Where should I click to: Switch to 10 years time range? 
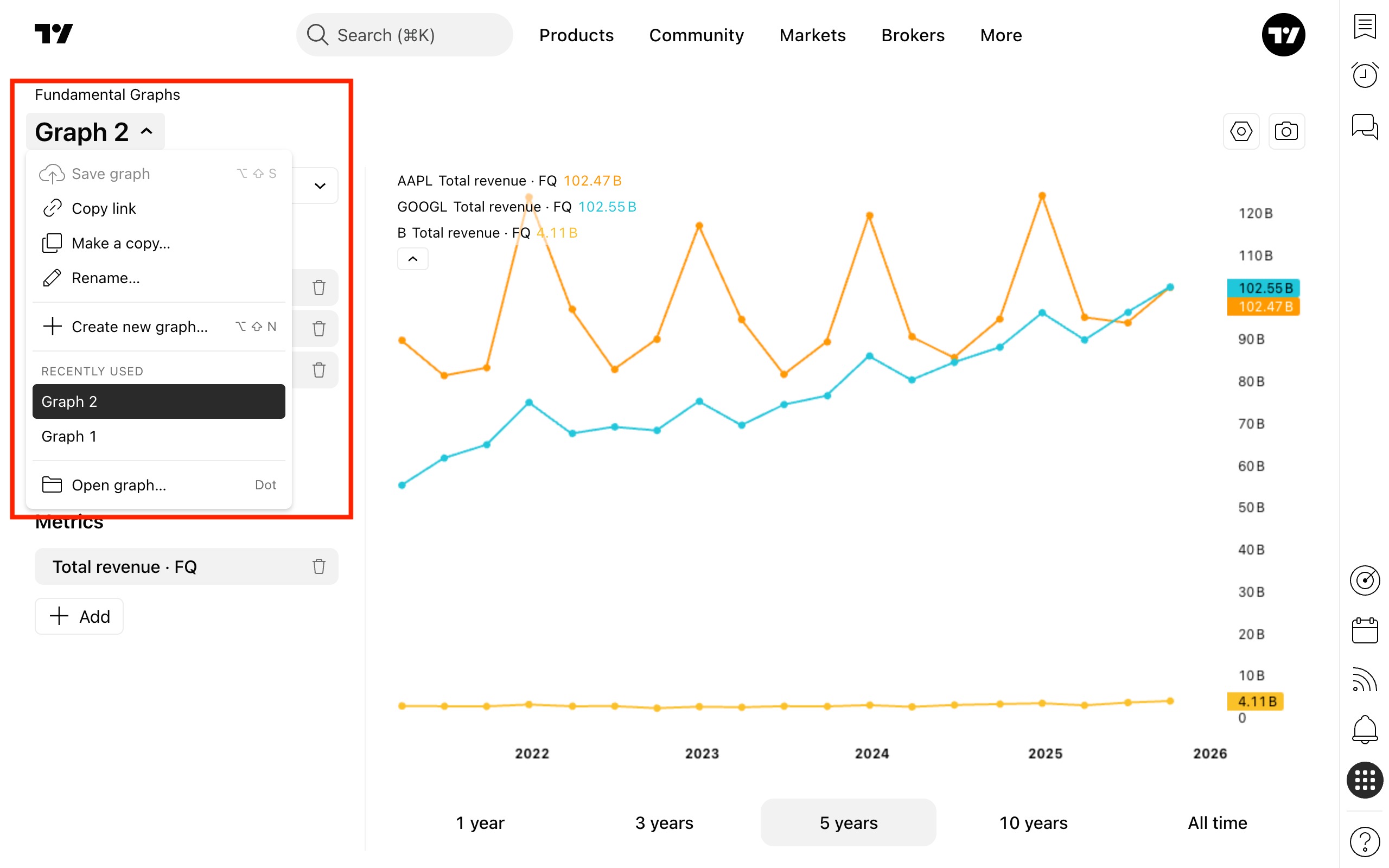[x=1033, y=822]
